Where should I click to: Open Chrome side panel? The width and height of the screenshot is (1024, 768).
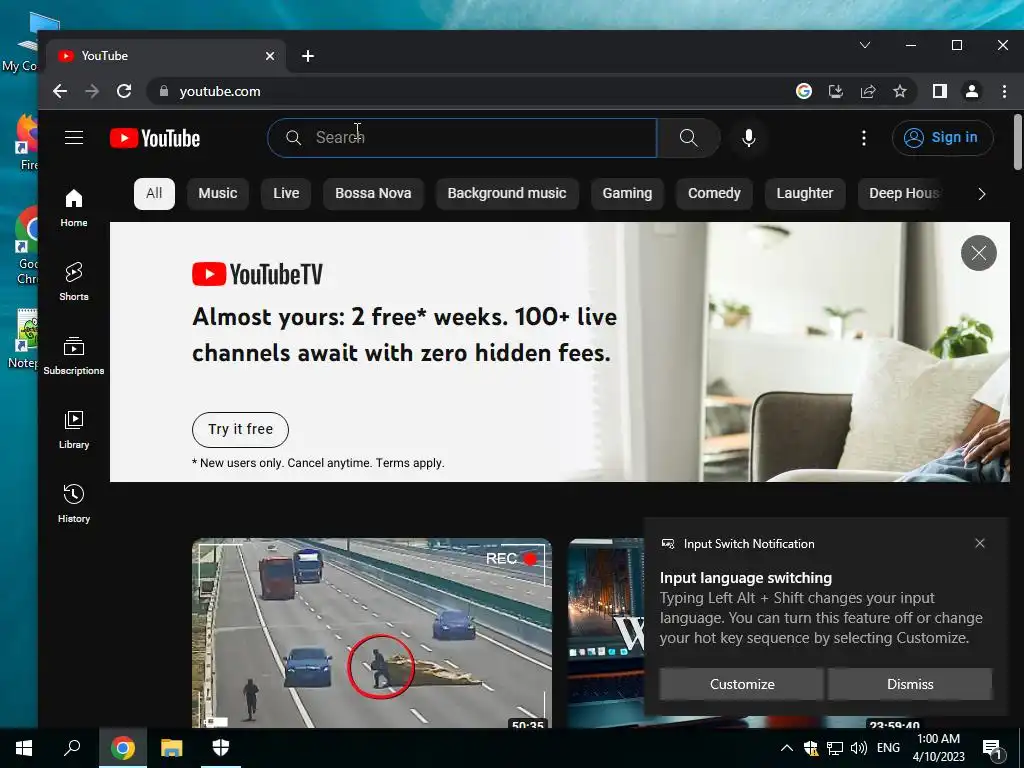point(940,91)
